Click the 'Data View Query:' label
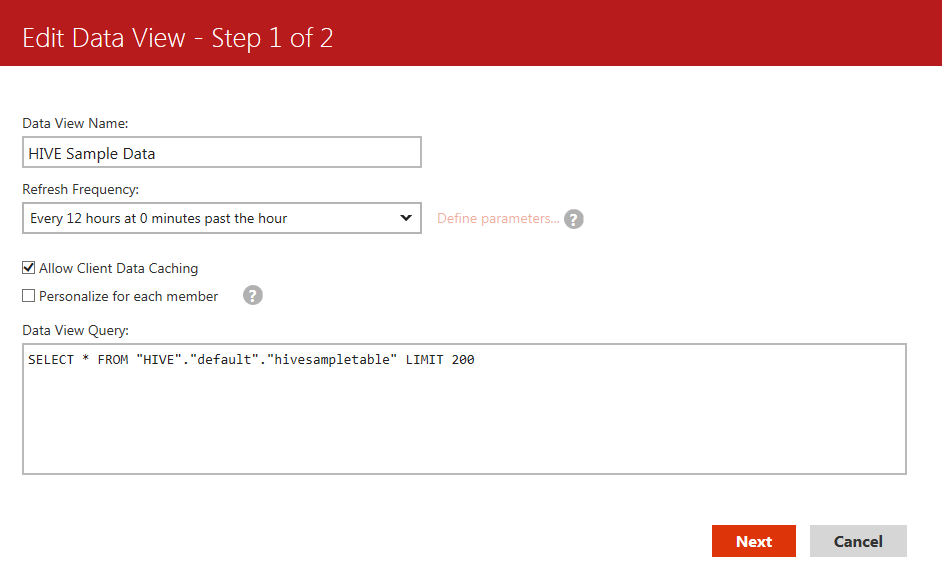This screenshot has height=582, width=942. coord(76,330)
